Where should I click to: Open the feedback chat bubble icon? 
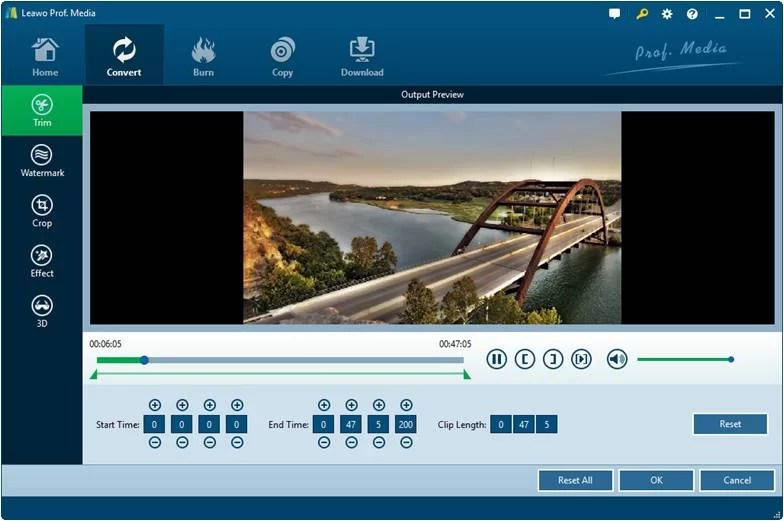point(614,14)
